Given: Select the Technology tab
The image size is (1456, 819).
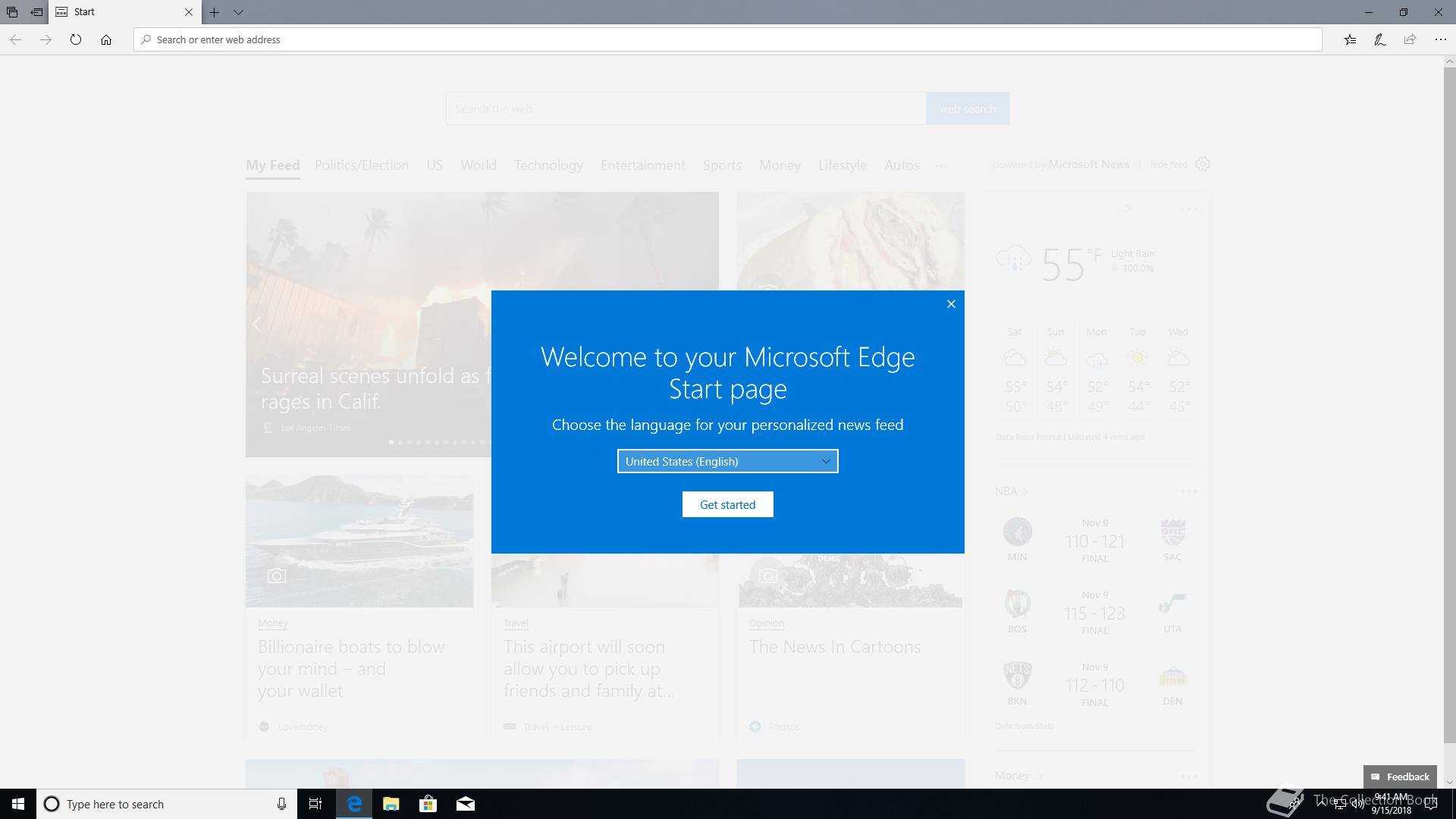Looking at the screenshot, I should pyautogui.click(x=549, y=165).
